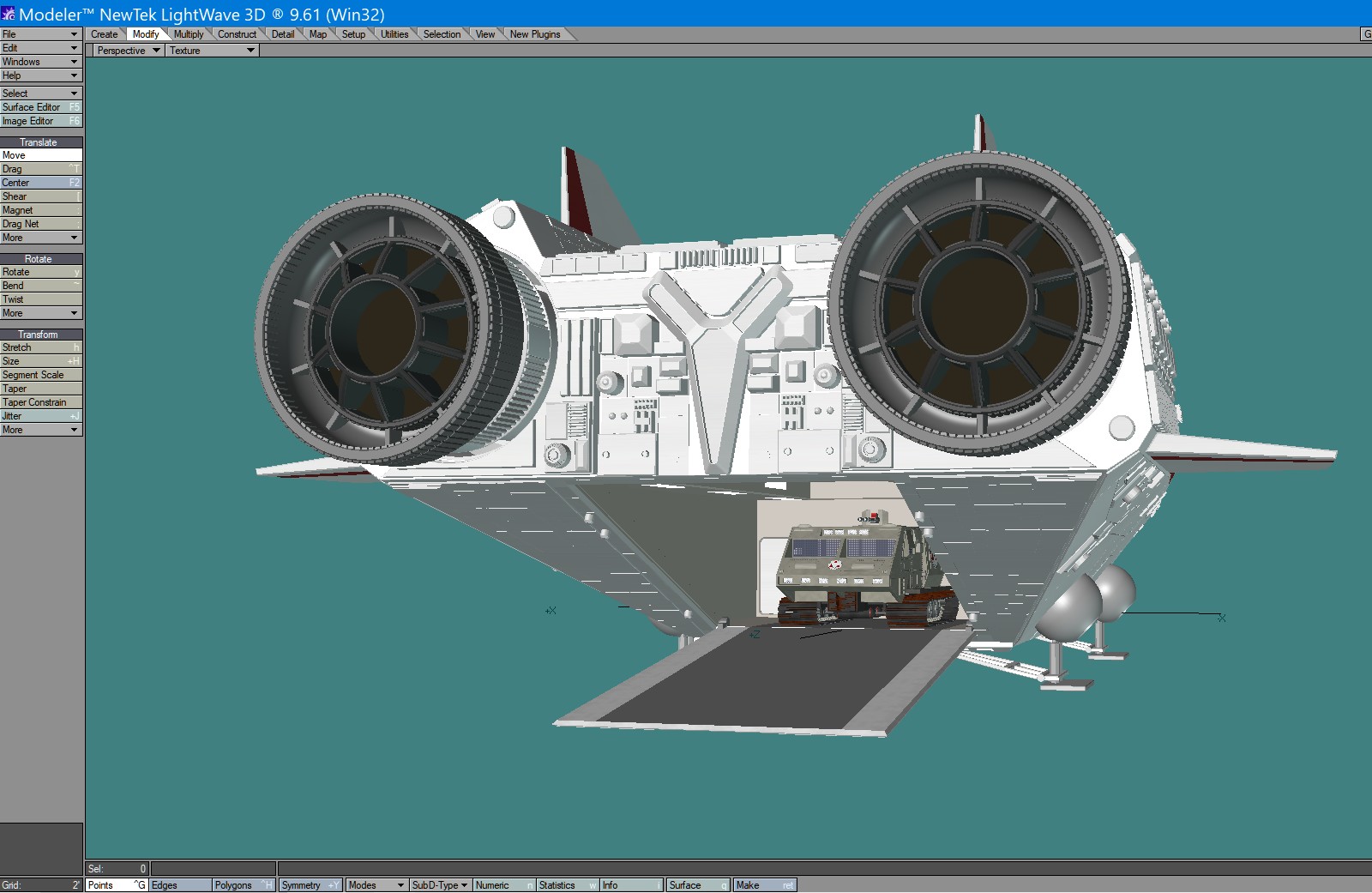Viewport: 1372px width, 893px height.
Task: Click the Sel count field
Action: (117, 869)
